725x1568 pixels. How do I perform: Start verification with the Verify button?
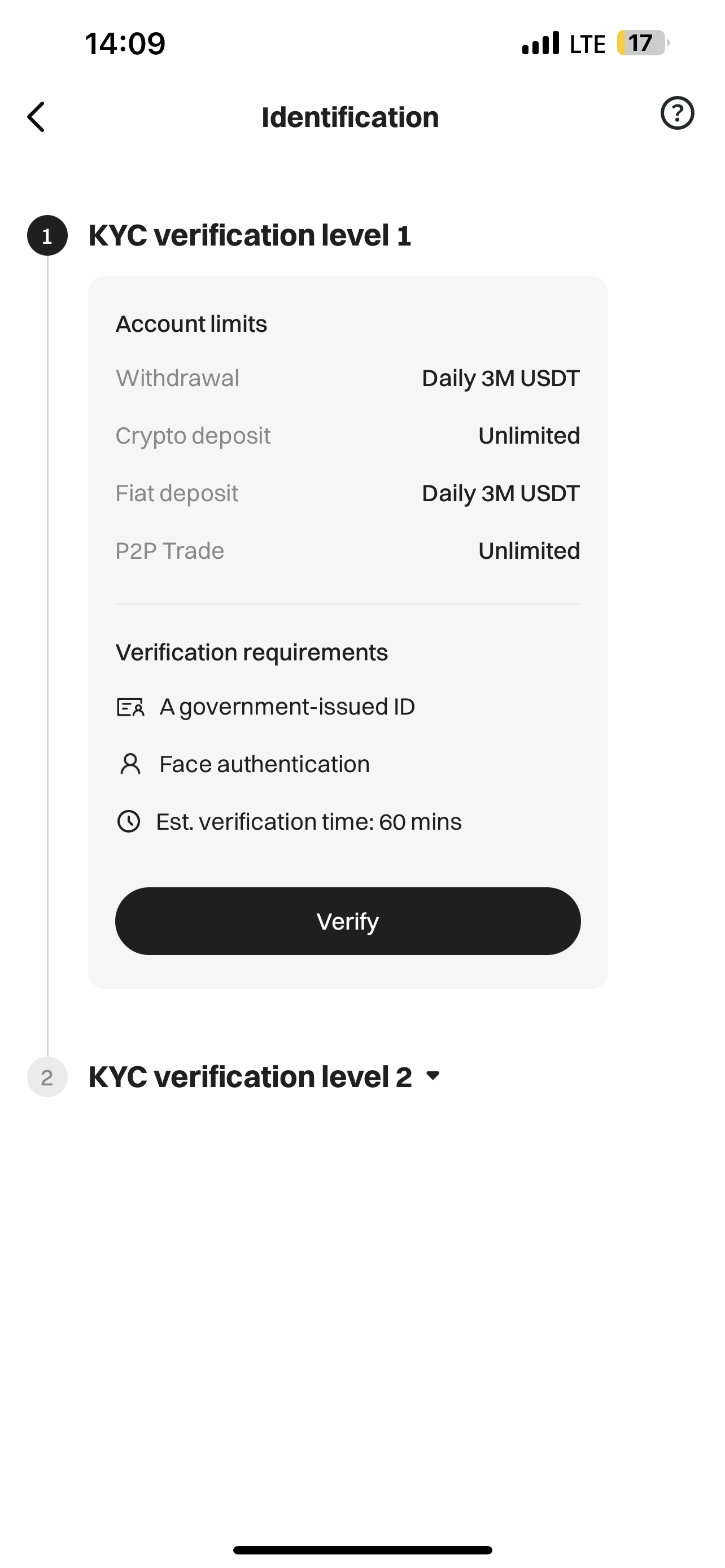[348, 921]
